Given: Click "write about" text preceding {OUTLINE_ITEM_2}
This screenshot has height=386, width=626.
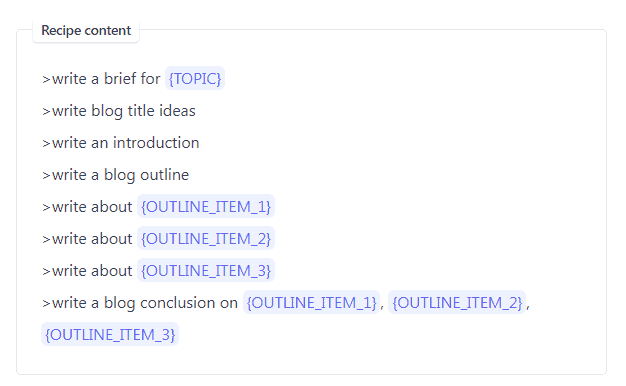Looking at the screenshot, I should pos(92,238).
